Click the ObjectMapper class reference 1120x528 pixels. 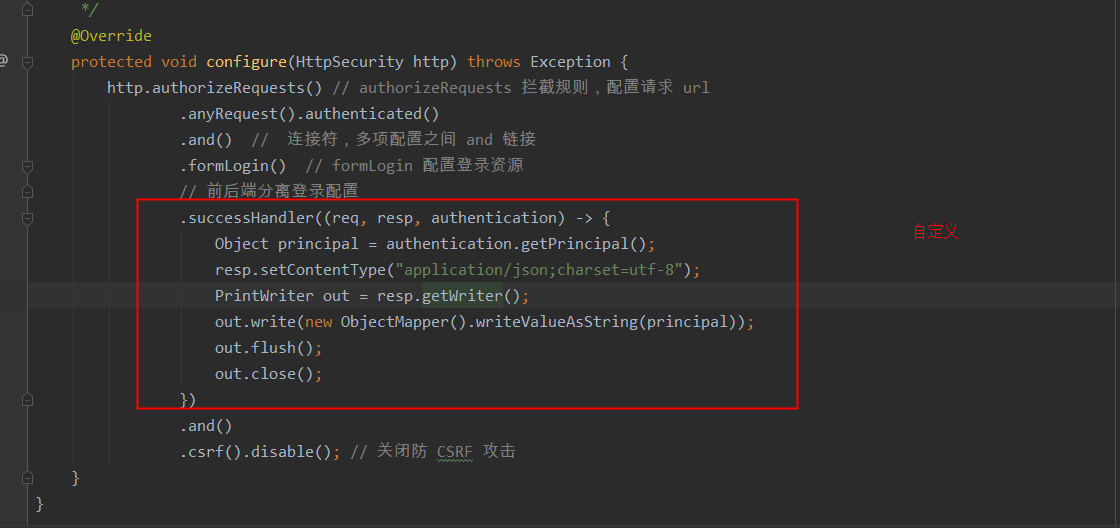point(395,322)
